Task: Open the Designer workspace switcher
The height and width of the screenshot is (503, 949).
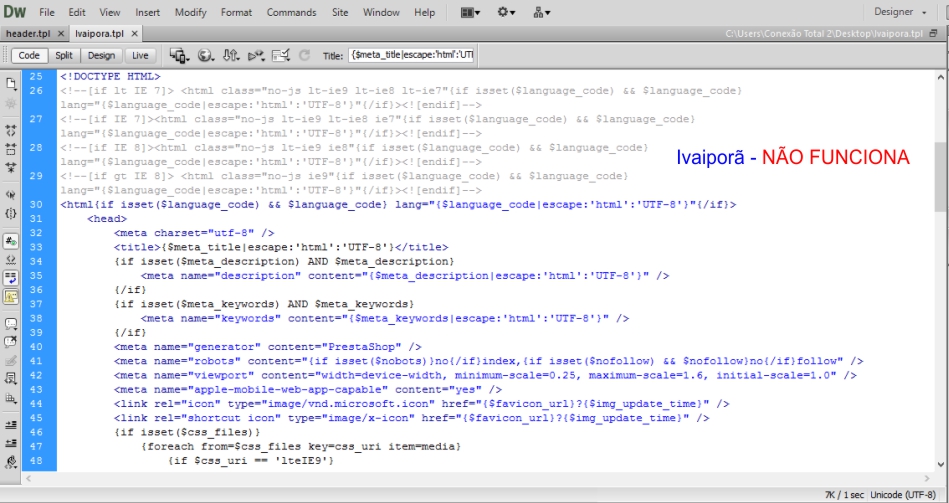Action: (900, 12)
